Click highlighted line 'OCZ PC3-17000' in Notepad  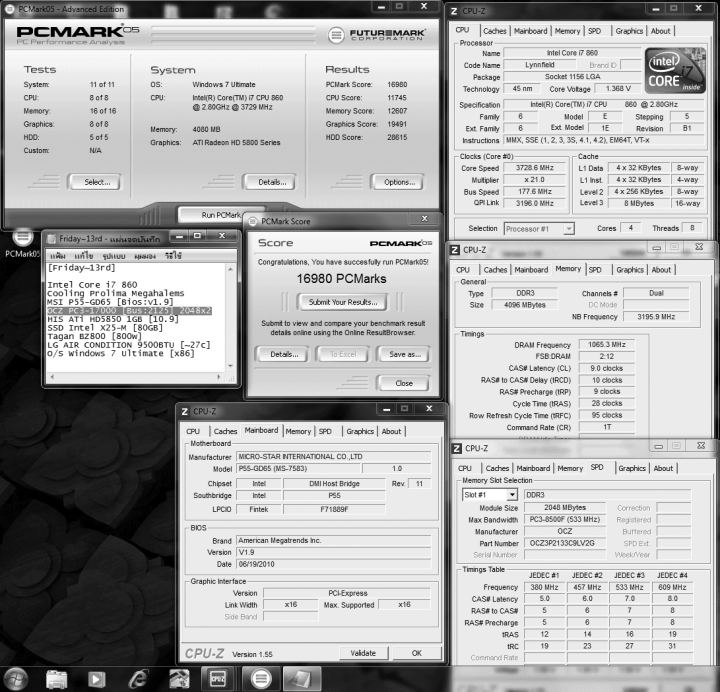pos(129,310)
